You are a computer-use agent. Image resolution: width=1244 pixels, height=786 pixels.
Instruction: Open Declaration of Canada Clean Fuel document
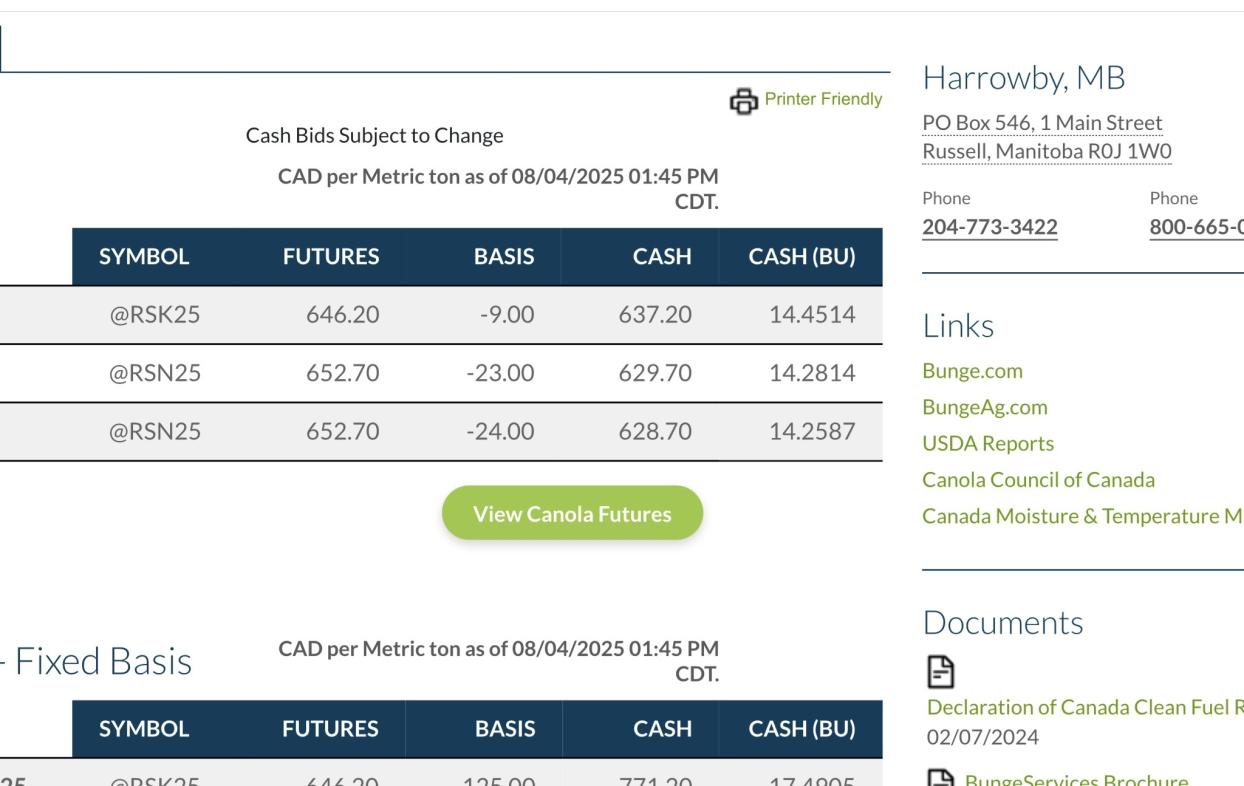pos(1085,707)
